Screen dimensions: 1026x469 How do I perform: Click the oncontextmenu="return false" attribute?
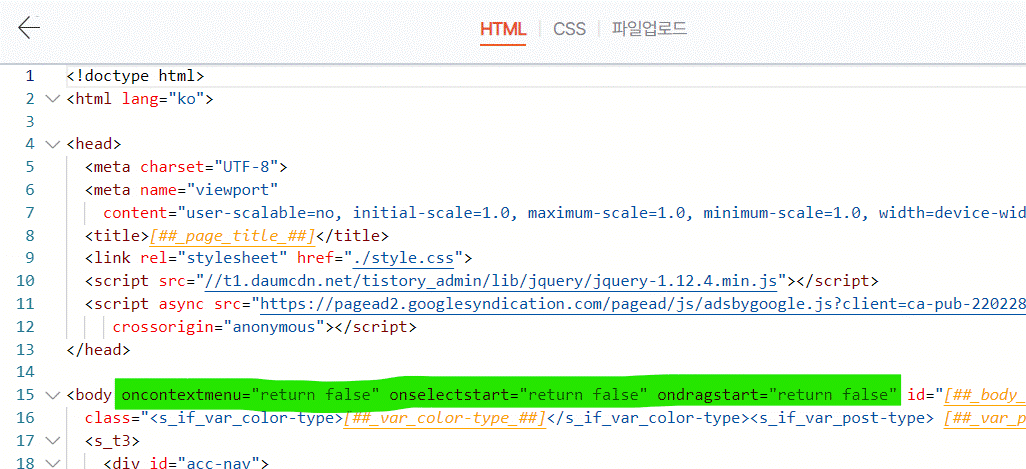[x=251, y=395]
